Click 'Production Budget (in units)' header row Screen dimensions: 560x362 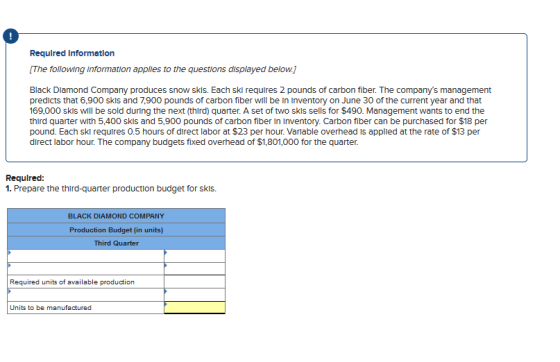tap(116, 230)
